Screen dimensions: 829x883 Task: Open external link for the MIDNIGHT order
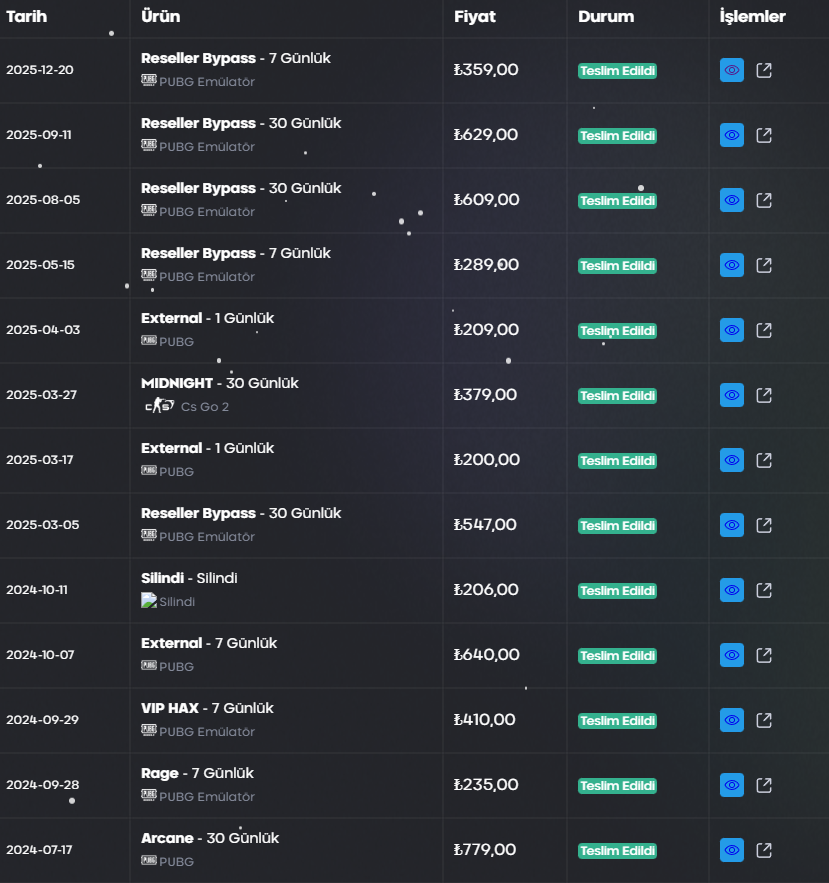[764, 395]
